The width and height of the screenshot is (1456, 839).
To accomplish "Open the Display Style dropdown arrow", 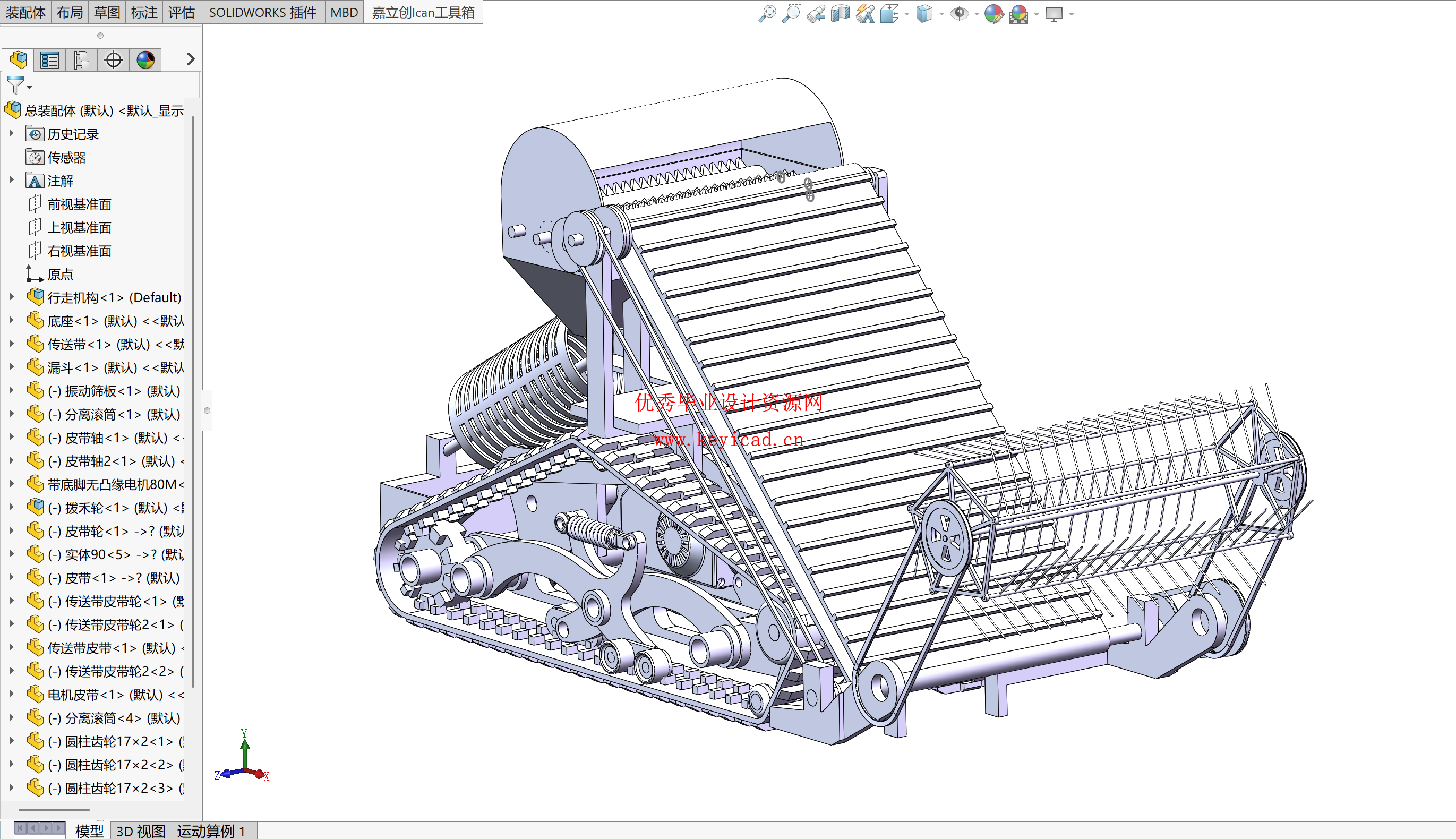I will coord(941,14).
